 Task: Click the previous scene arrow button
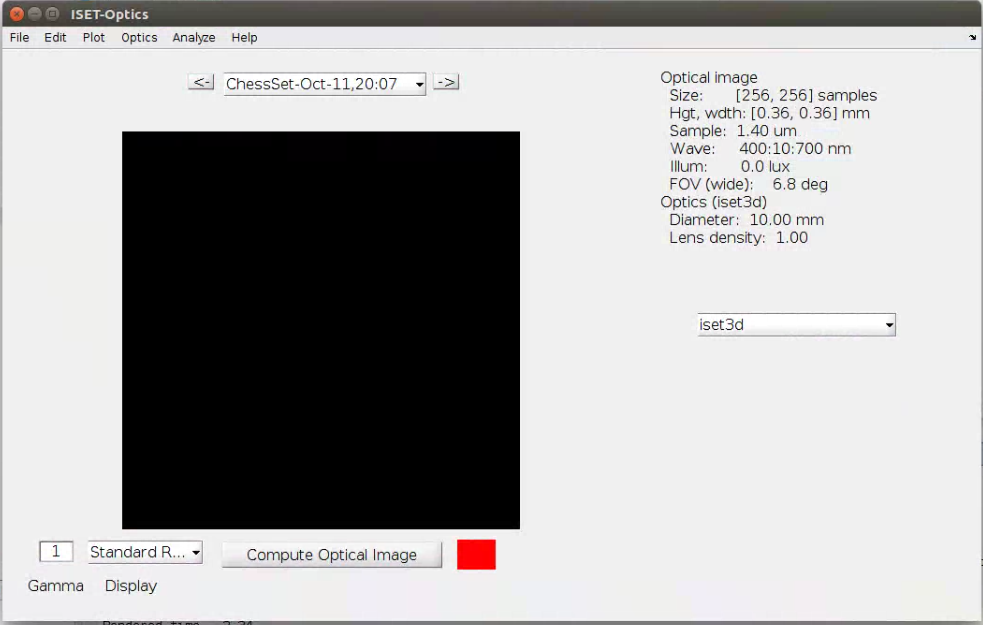point(200,82)
